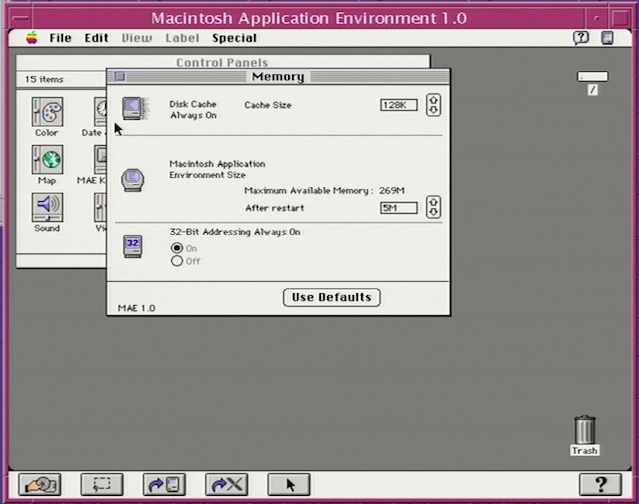This screenshot has width=639, height=504.
Task: Open the Special menu
Action: (x=234, y=38)
